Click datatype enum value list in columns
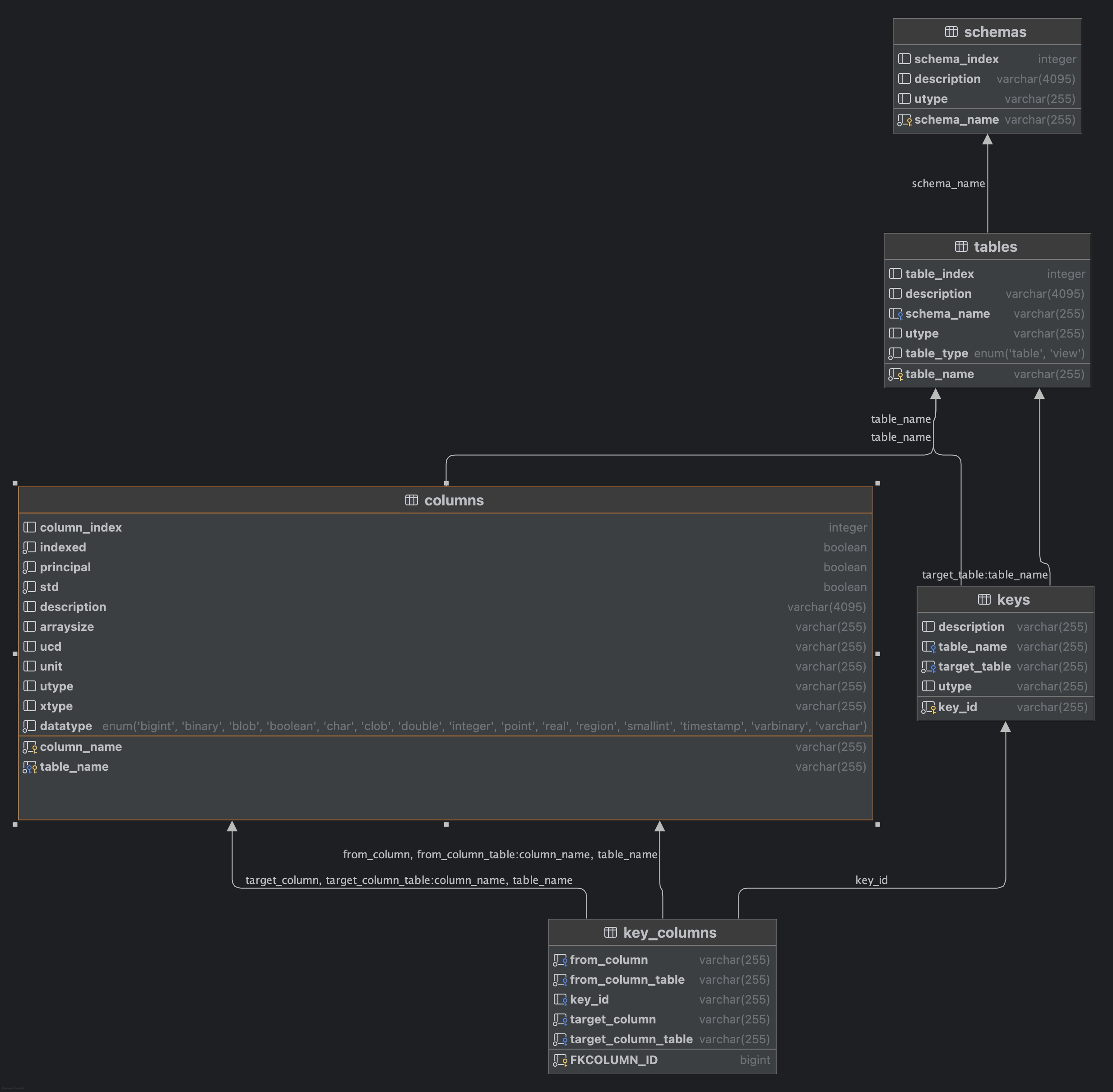Screen dimensions: 1113x1092 (x=484, y=726)
